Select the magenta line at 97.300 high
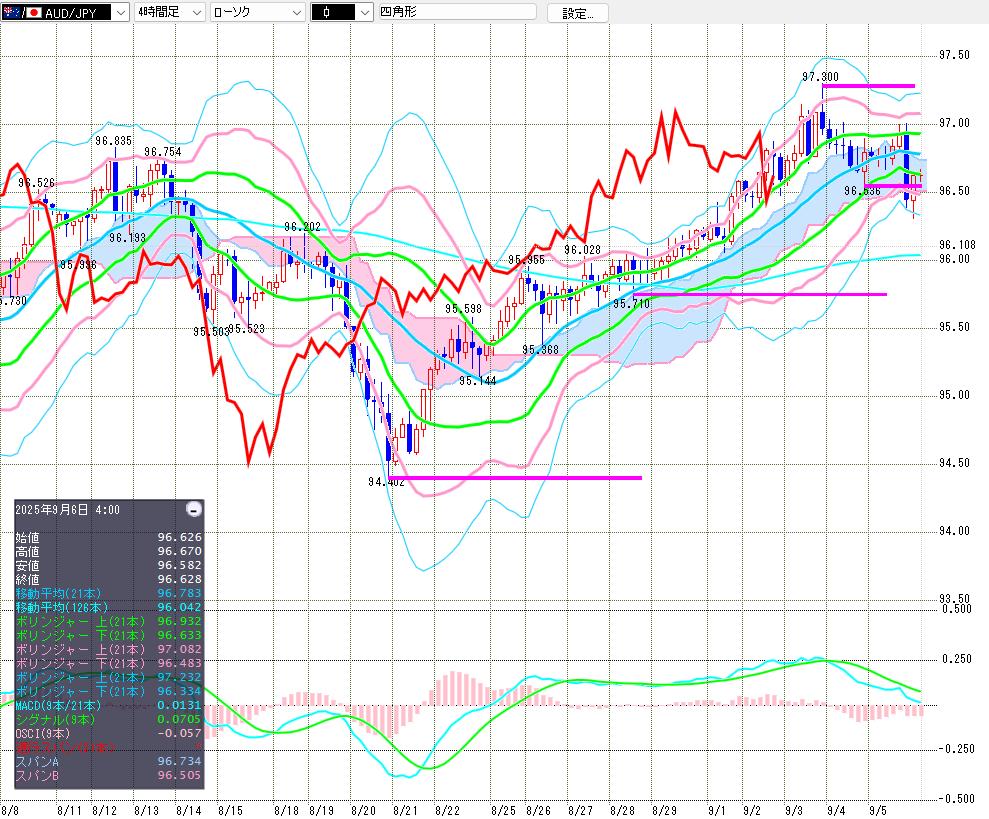The image size is (989, 819). tap(869, 85)
